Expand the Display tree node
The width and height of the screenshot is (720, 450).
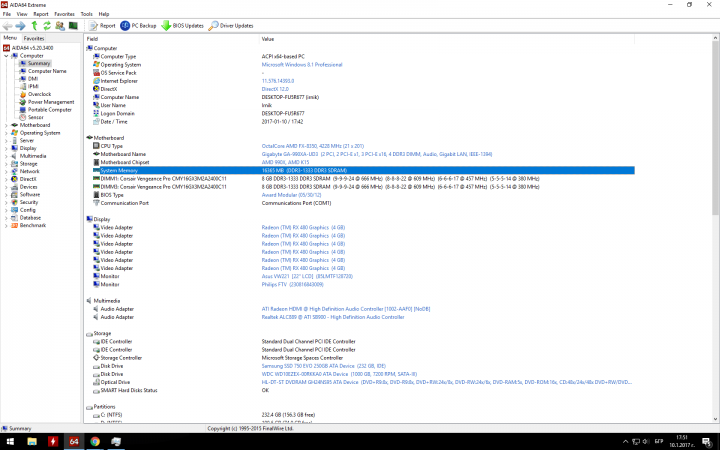coord(6,148)
